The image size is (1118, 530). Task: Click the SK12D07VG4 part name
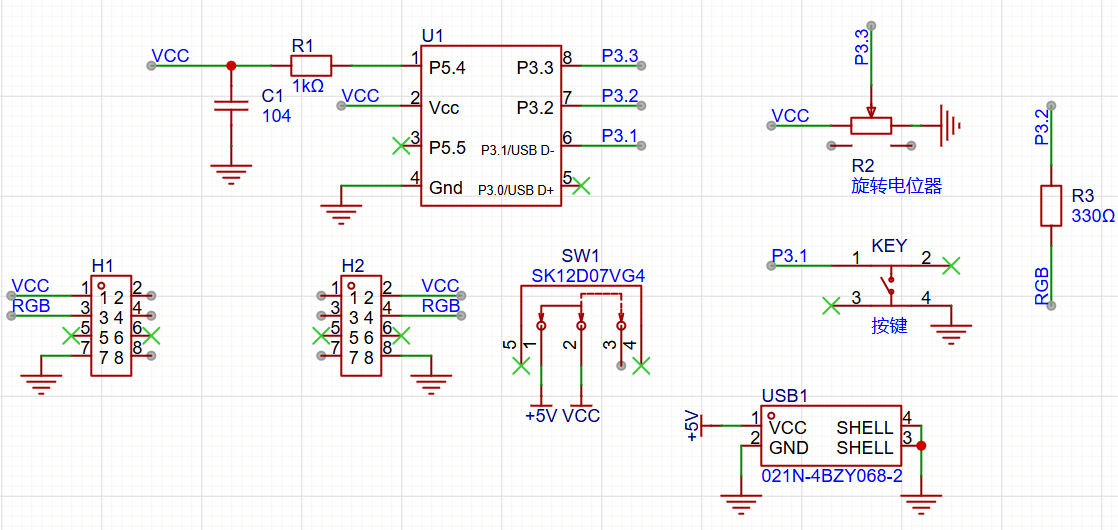[x=588, y=276]
